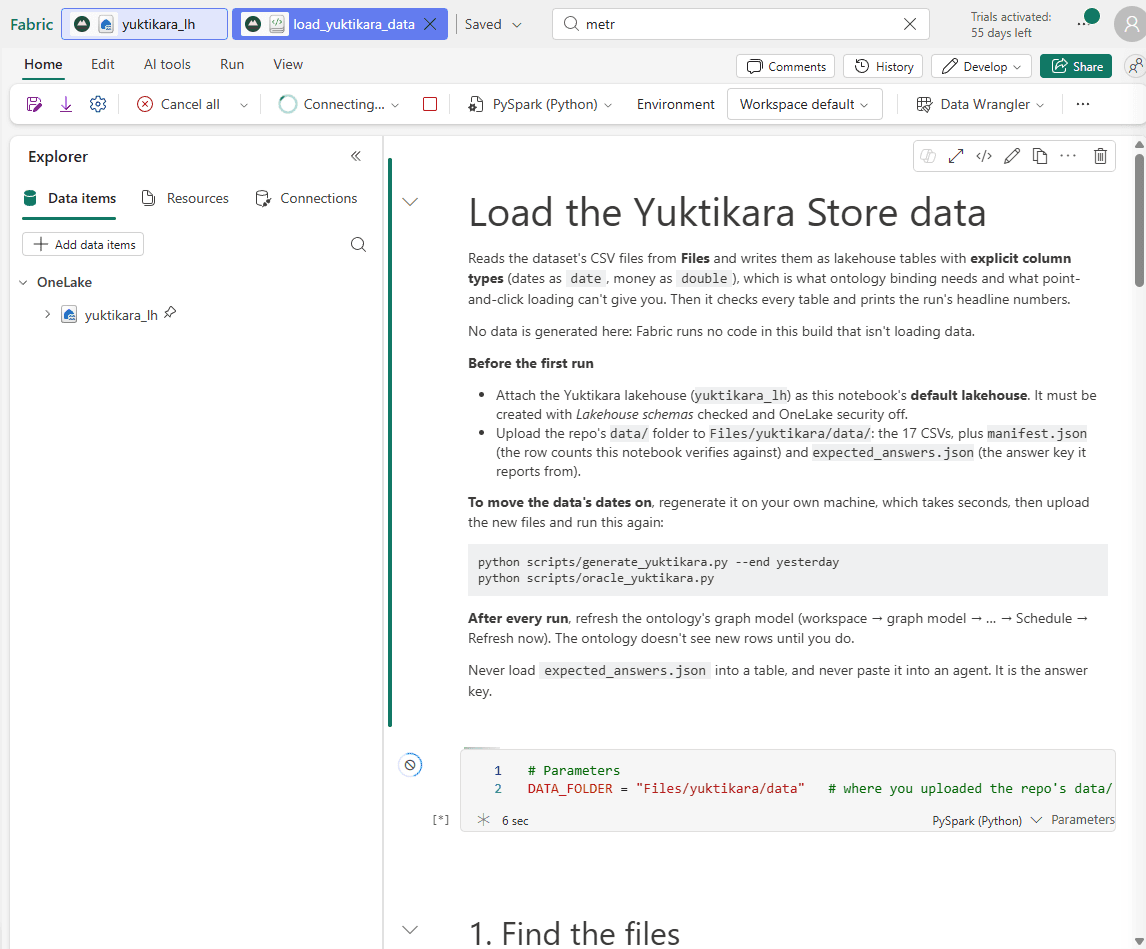Cancel the running Parameters cell
The height and width of the screenshot is (949, 1146).
point(410,765)
